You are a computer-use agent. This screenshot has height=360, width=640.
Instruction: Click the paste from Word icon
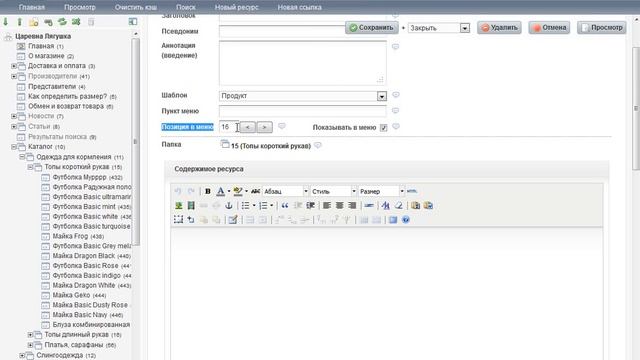(428, 205)
